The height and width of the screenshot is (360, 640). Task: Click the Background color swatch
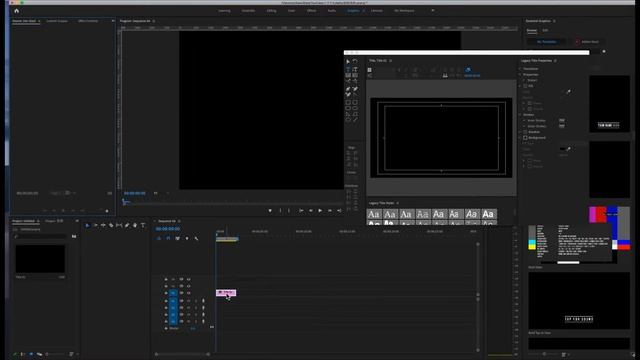563,149
